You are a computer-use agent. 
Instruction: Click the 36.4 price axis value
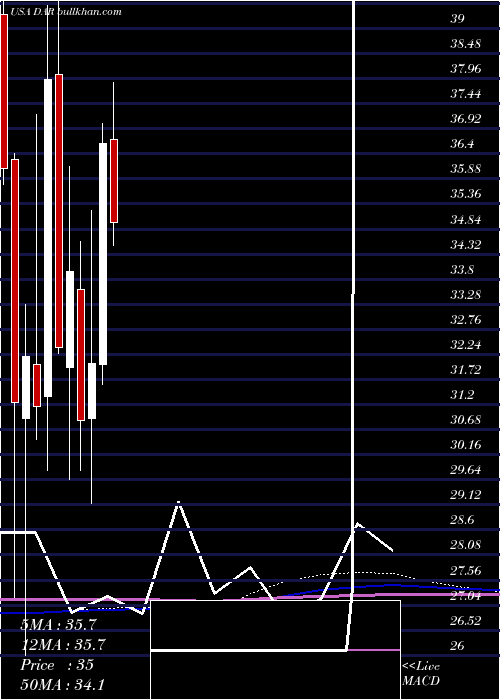click(x=462, y=144)
